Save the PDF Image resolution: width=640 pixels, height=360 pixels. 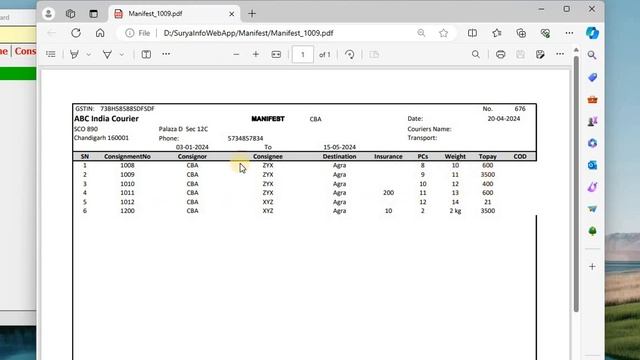click(x=520, y=54)
